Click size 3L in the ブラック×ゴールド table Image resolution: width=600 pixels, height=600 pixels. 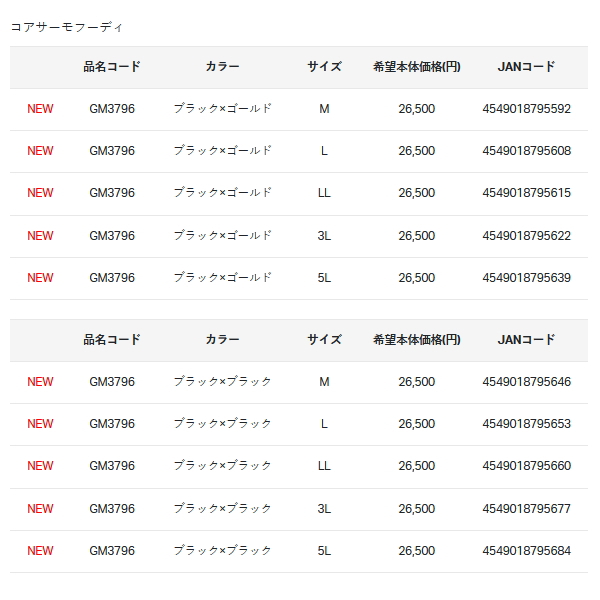tap(324, 236)
